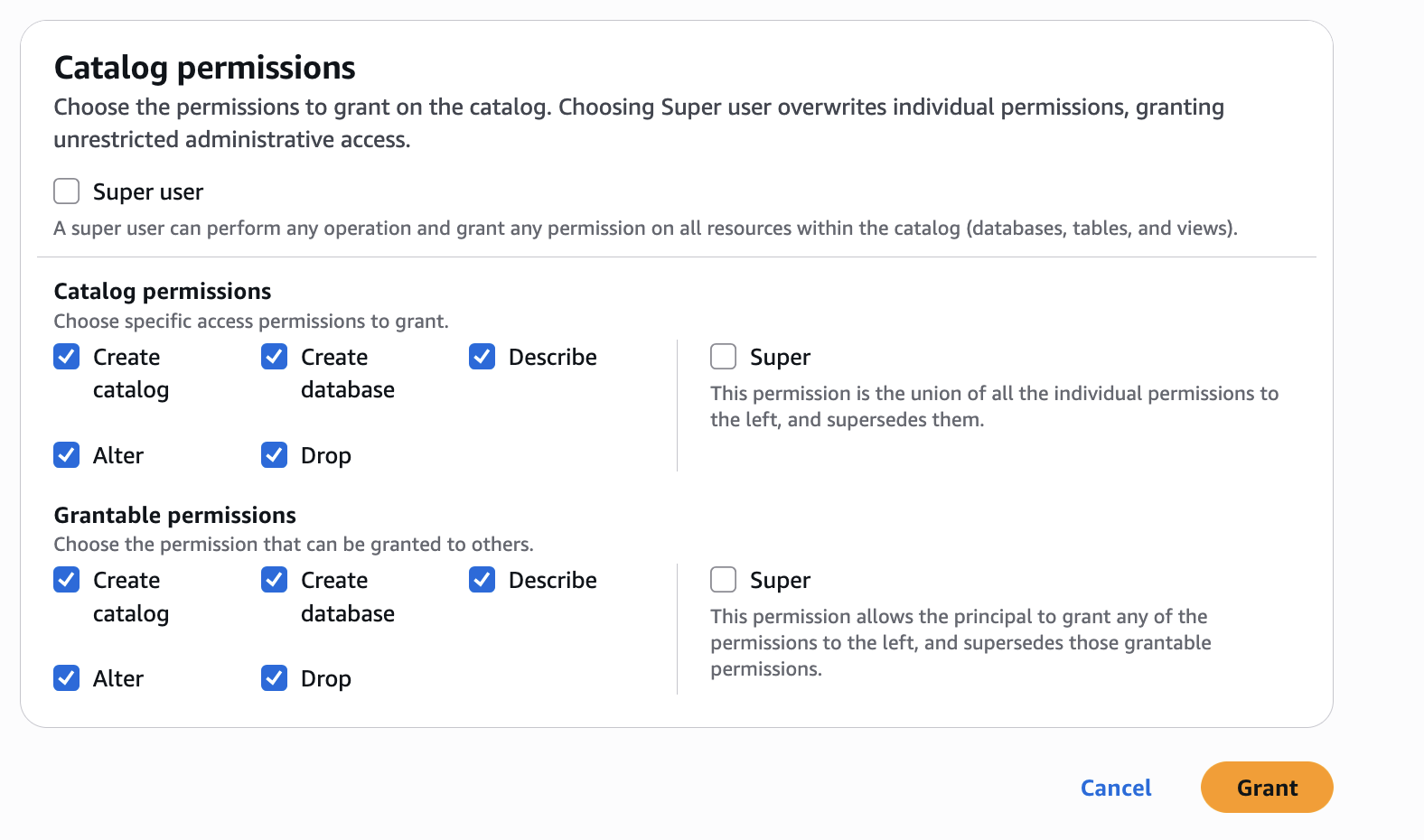Image resolution: width=1424 pixels, height=840 pixels.
Task: Check Super in Catalog permissions section
Action: click(724, 357)
